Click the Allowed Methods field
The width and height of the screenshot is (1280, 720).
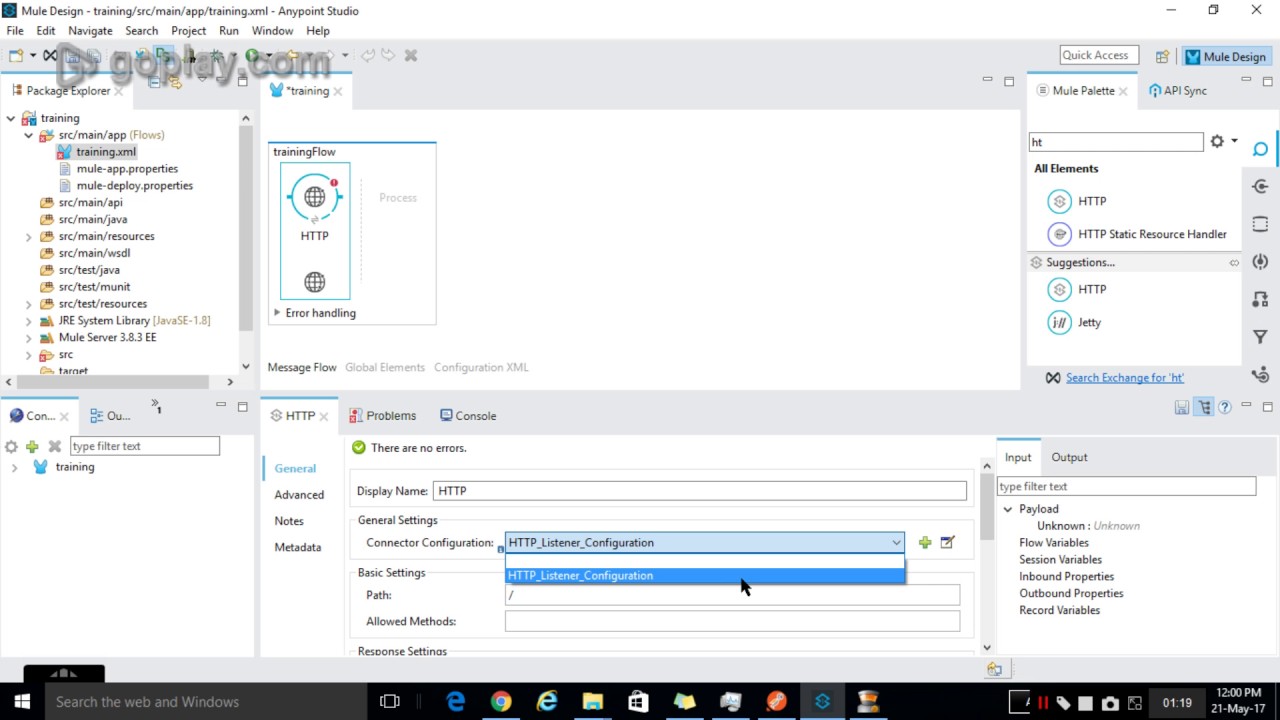click(732, 621)
